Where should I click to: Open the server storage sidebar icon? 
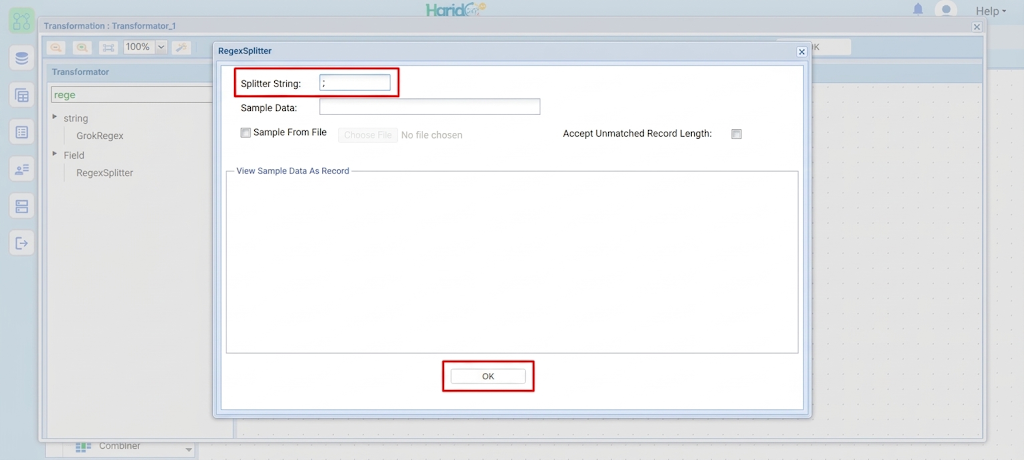click(22, 206)
